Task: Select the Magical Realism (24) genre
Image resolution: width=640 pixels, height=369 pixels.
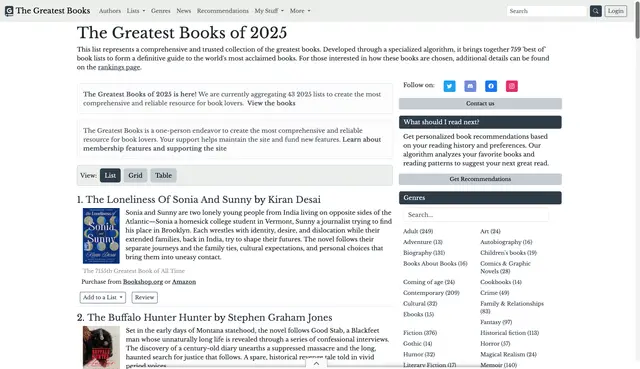Action: pyautogui.click(x=508, y=355)
